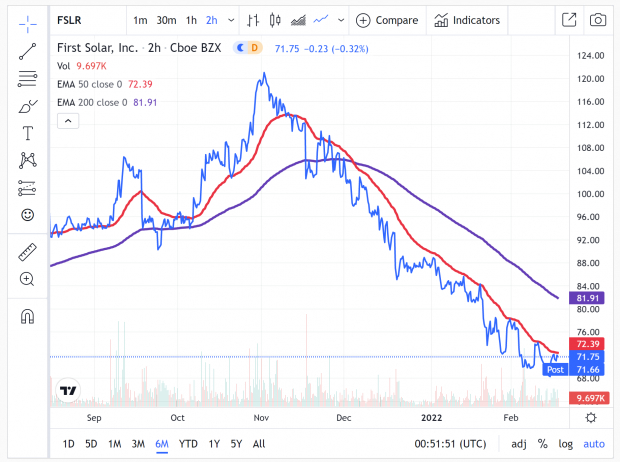620x462 pixels.
Task: Set date range to 5Y
Action: 236,444
